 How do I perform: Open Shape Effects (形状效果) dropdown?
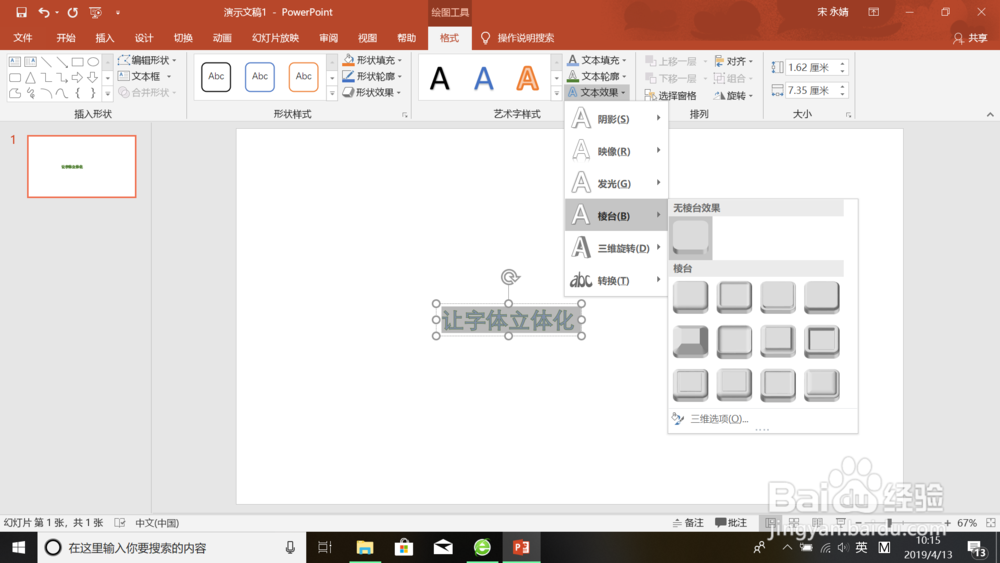point(372,92)
